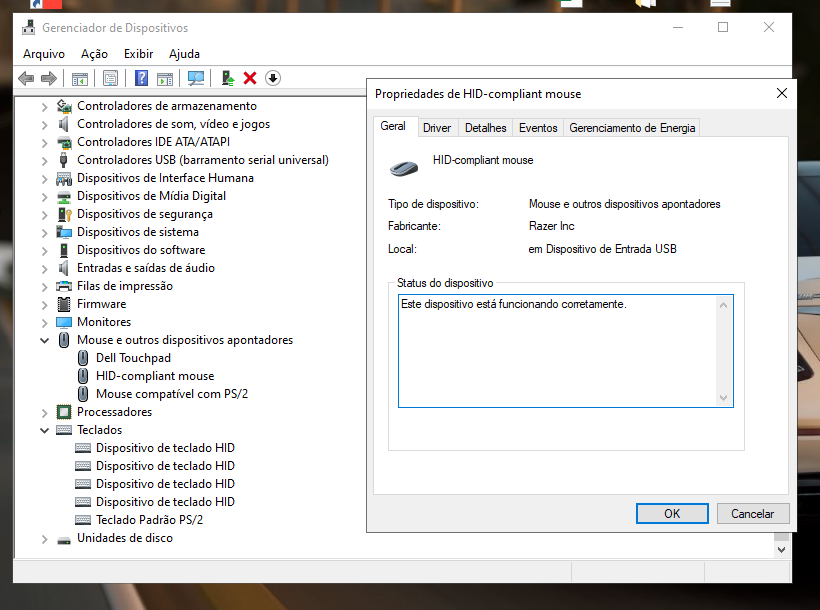Image resolution: width=820 pixels, height=610 pixels.
Task: Collapse the Teclados node
Action: [x=44, y=431]
